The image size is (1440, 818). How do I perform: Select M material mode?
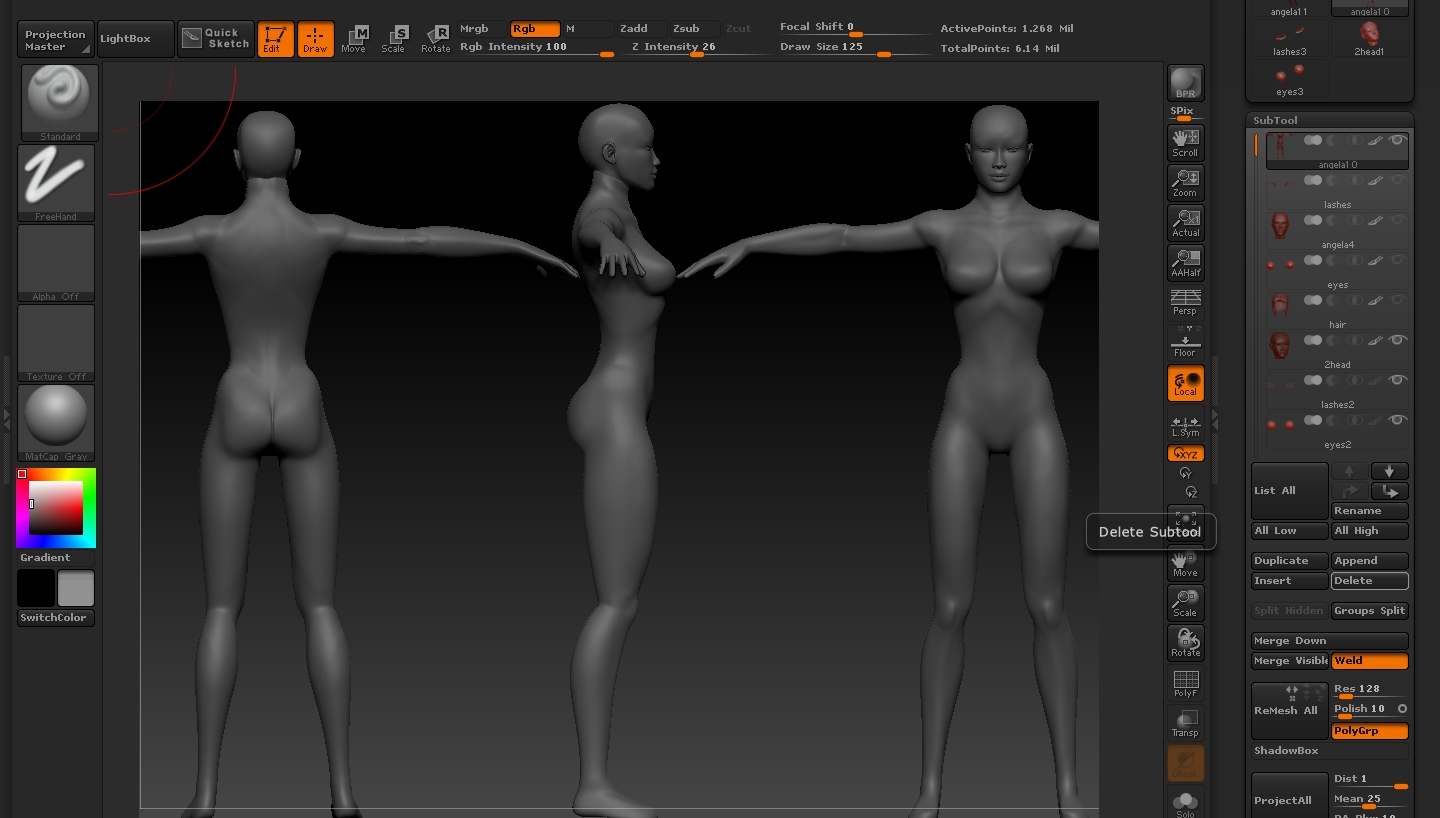pyautogui.click(x=588, y=29)
